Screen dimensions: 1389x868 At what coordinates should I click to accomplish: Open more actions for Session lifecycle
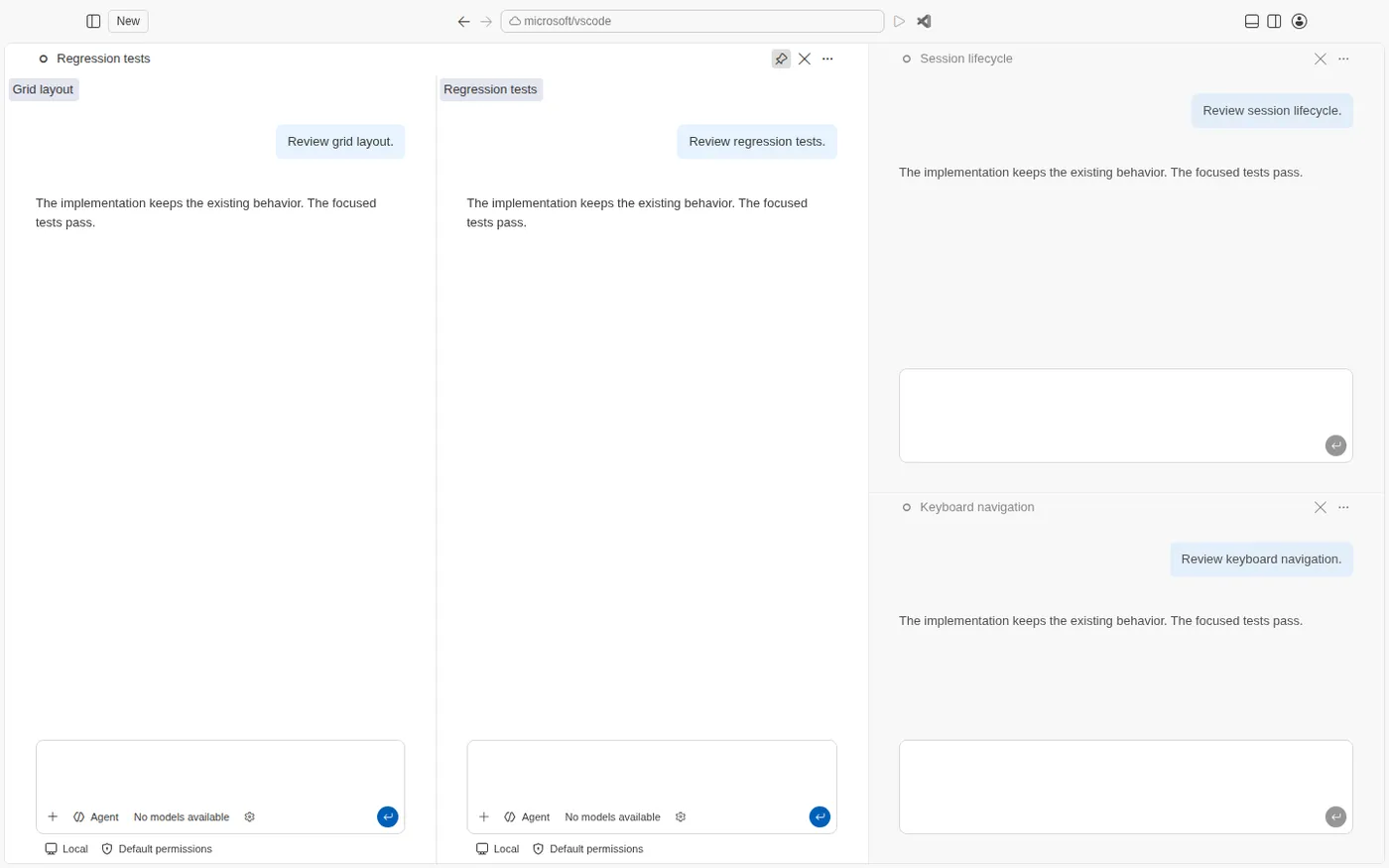(x=1343, y=59)
